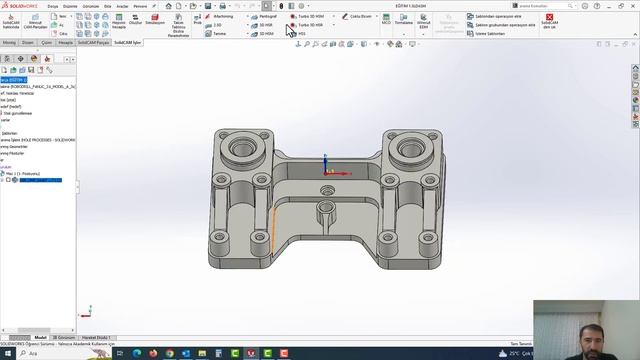Select the Mac 1 (1- Pozisyonu) tree item
Screen dimensions: 640x360
(20, 173)
